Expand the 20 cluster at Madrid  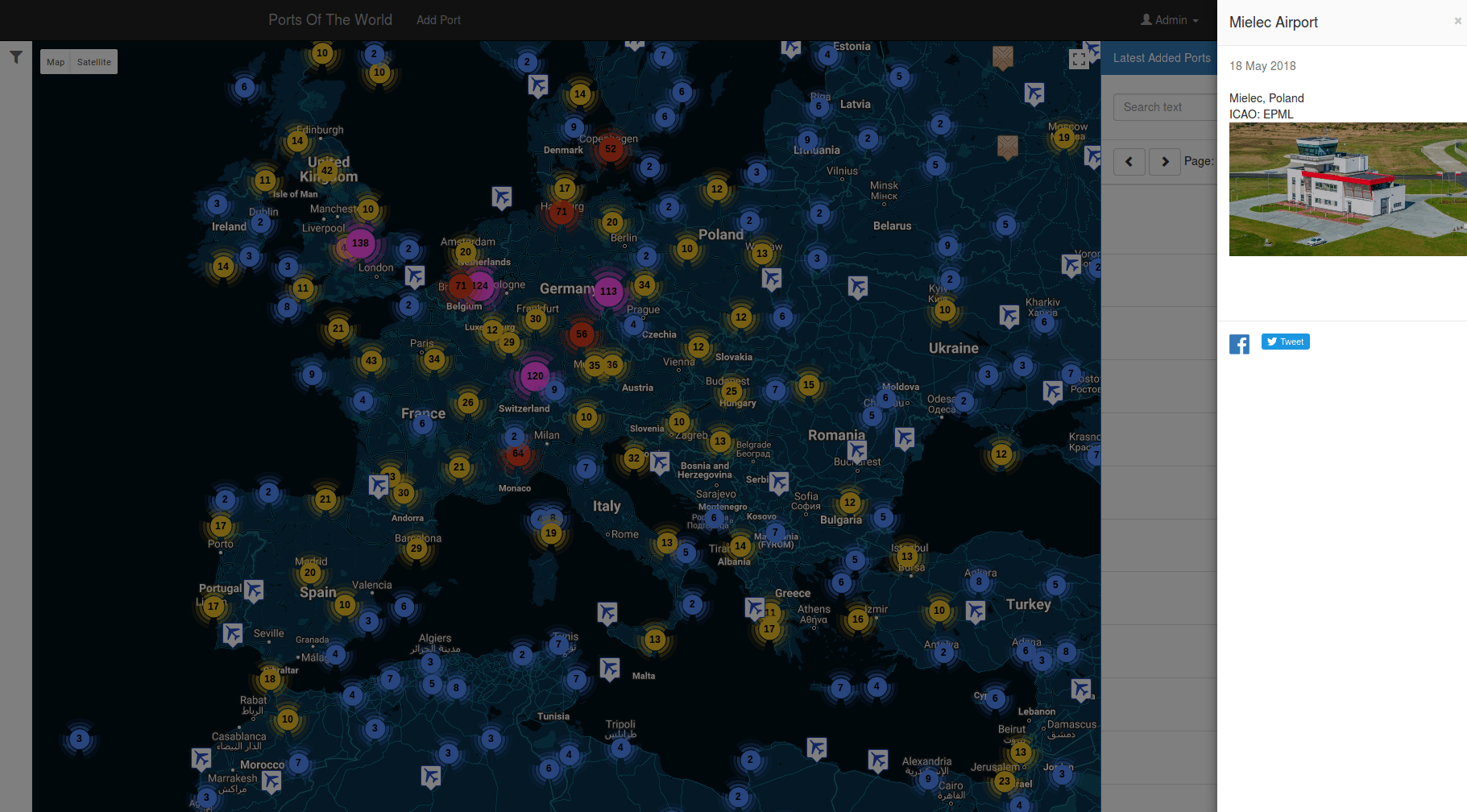click(x=310, y=573)
